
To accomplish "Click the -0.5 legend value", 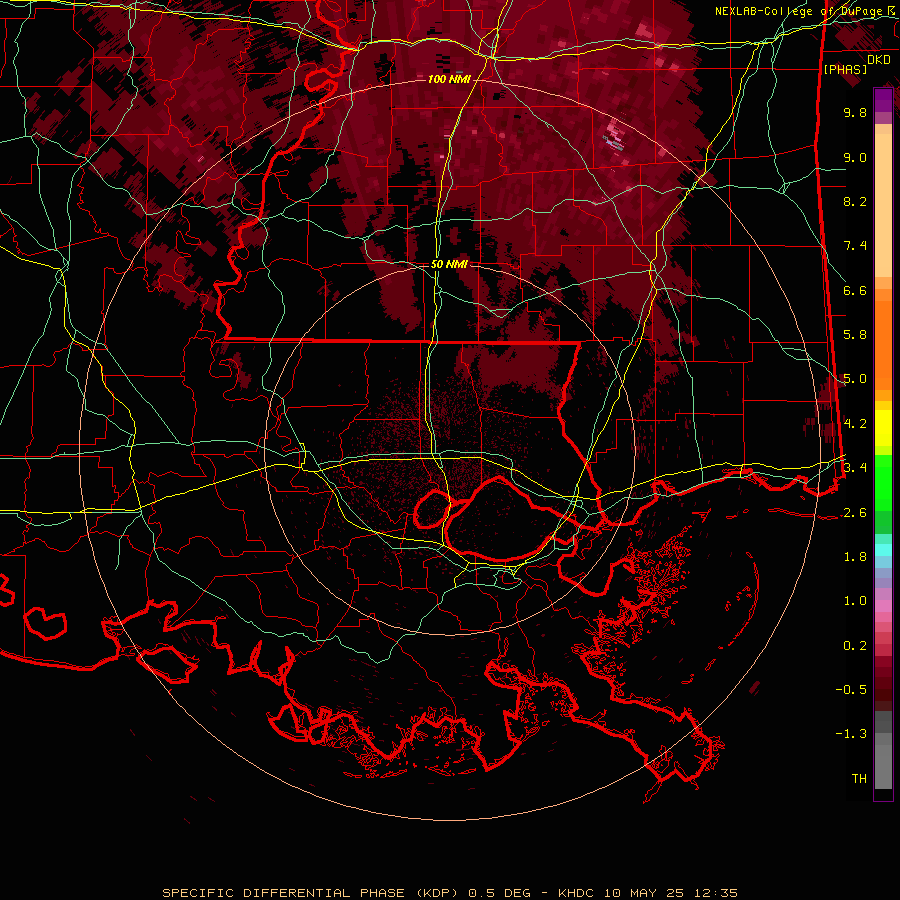I will [851, 690].
